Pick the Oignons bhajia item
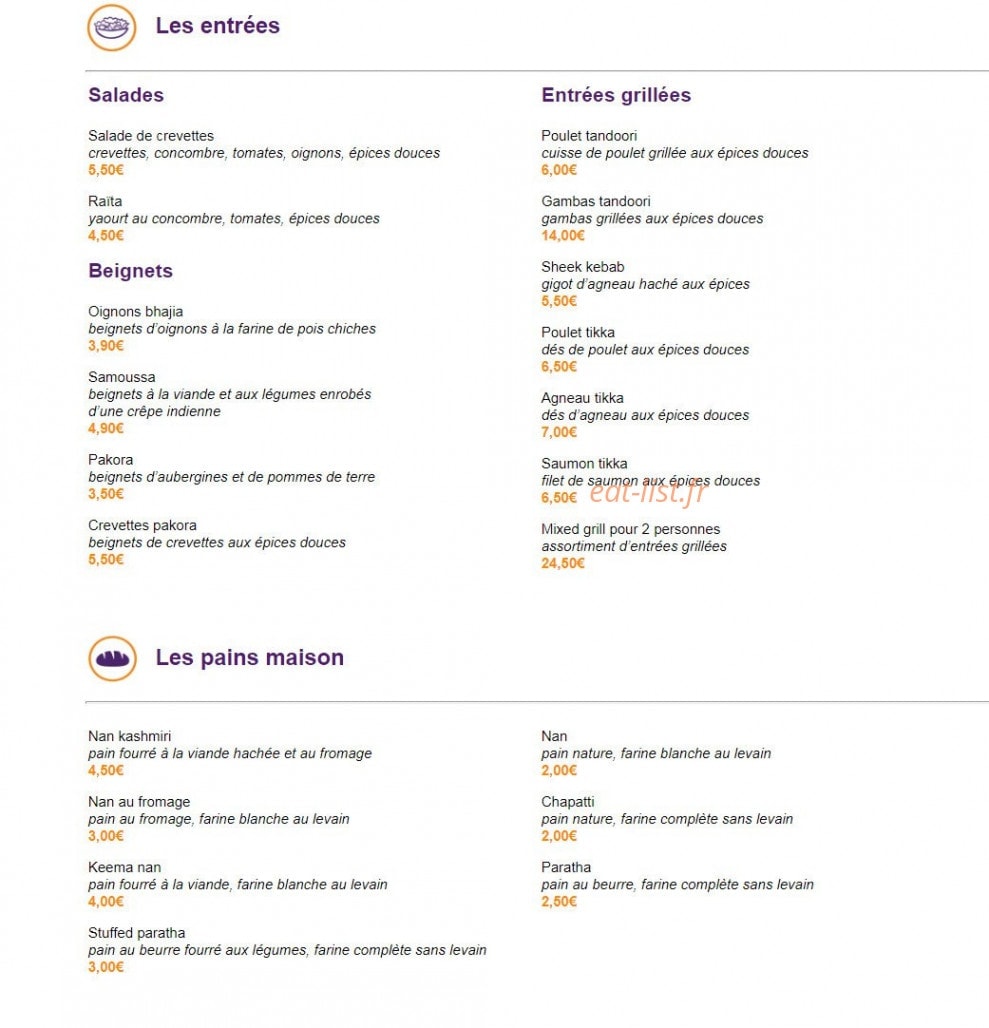The height and width of the screenshot is (1028, 989). point(136,311)
